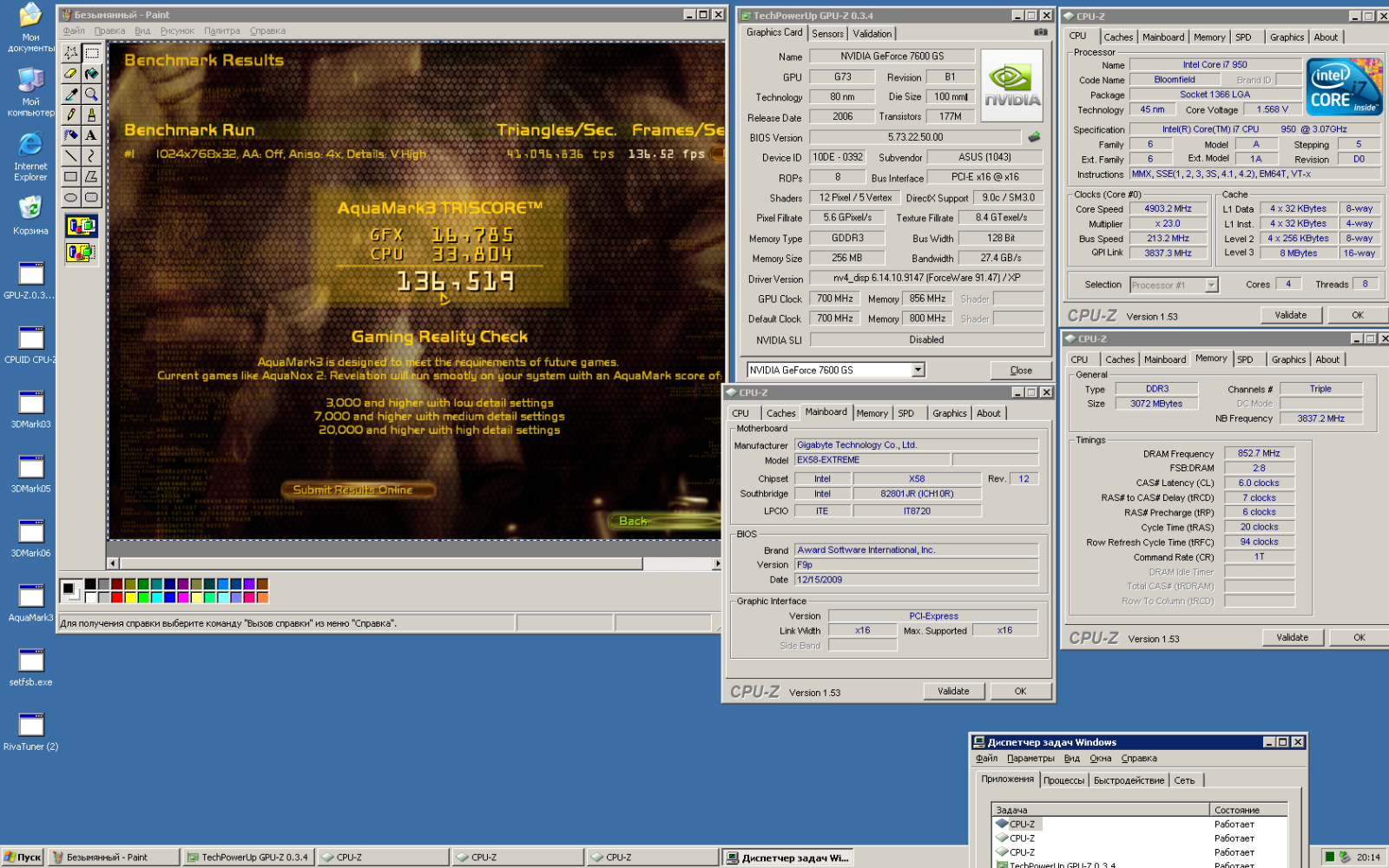Screen dimensions: 1389x868
Task: Select the Brush tool in Paint
Action: (91, 115)
